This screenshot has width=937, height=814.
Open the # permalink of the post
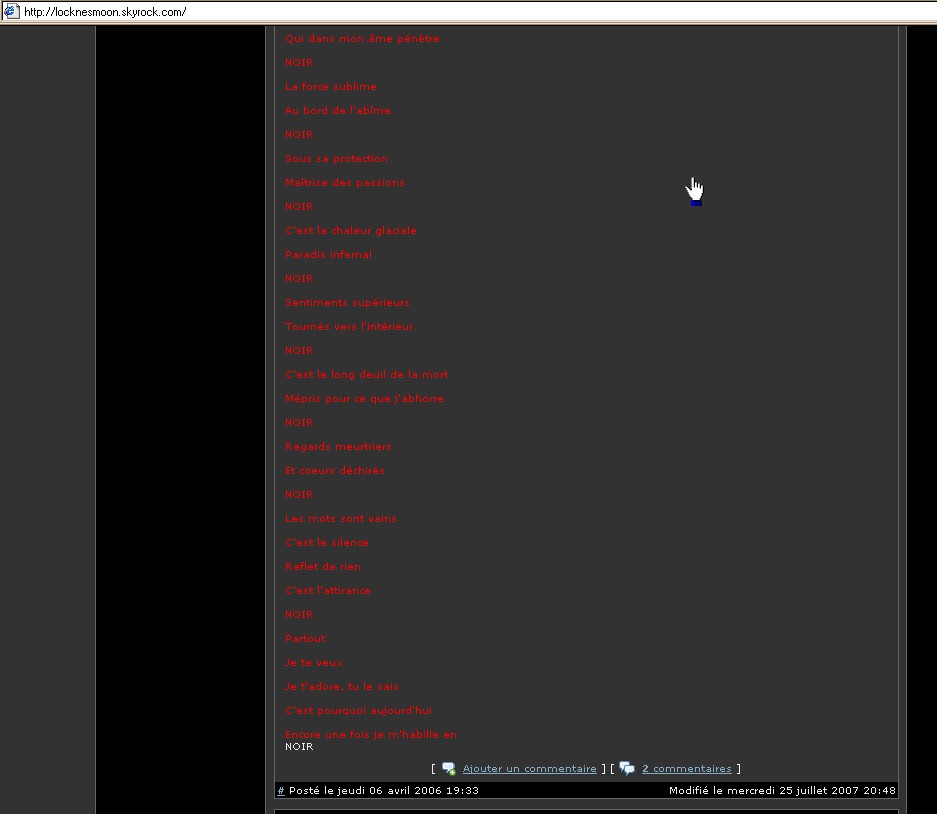click(x=281, y=791)
